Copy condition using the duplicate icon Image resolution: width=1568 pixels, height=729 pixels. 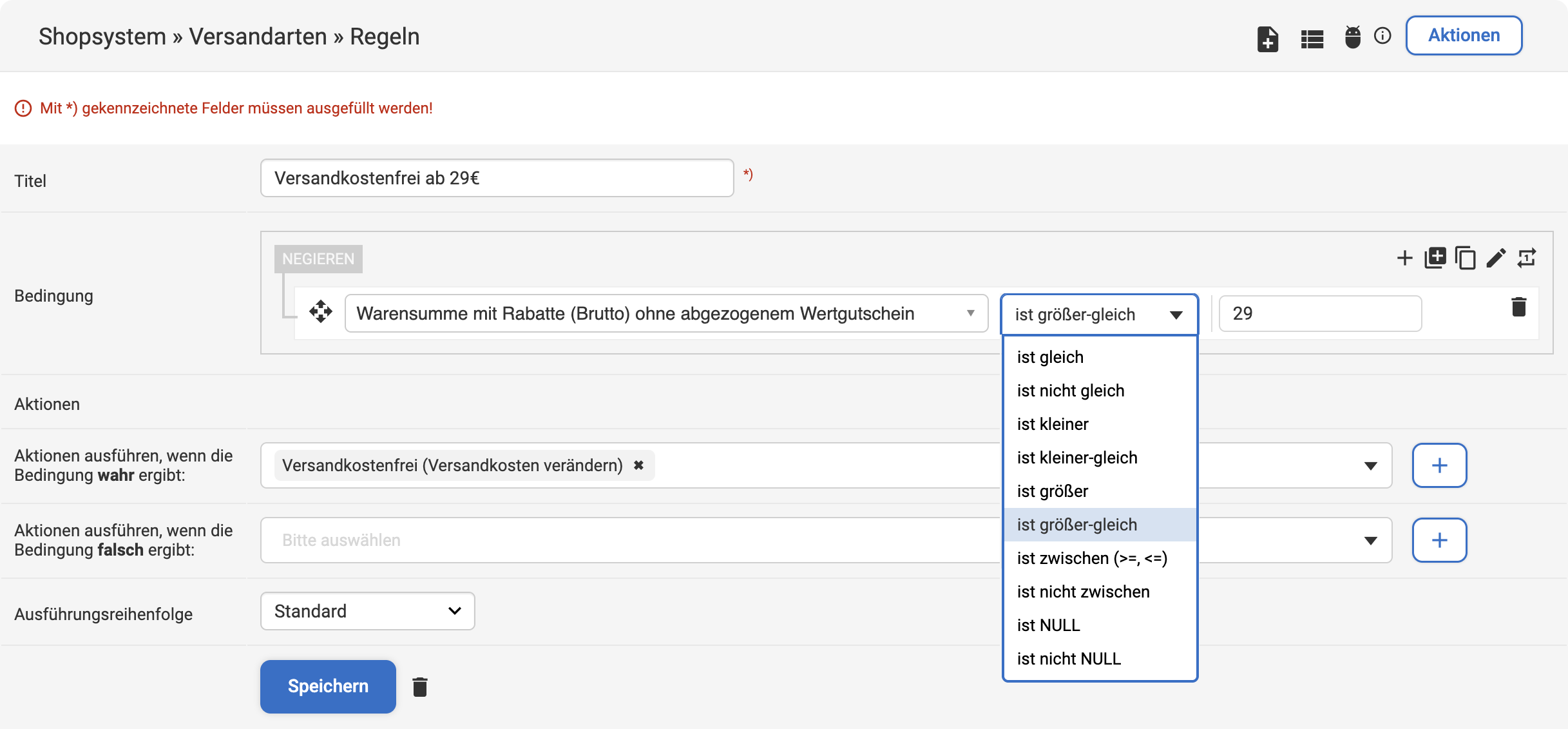click(x=1466, y=258)
